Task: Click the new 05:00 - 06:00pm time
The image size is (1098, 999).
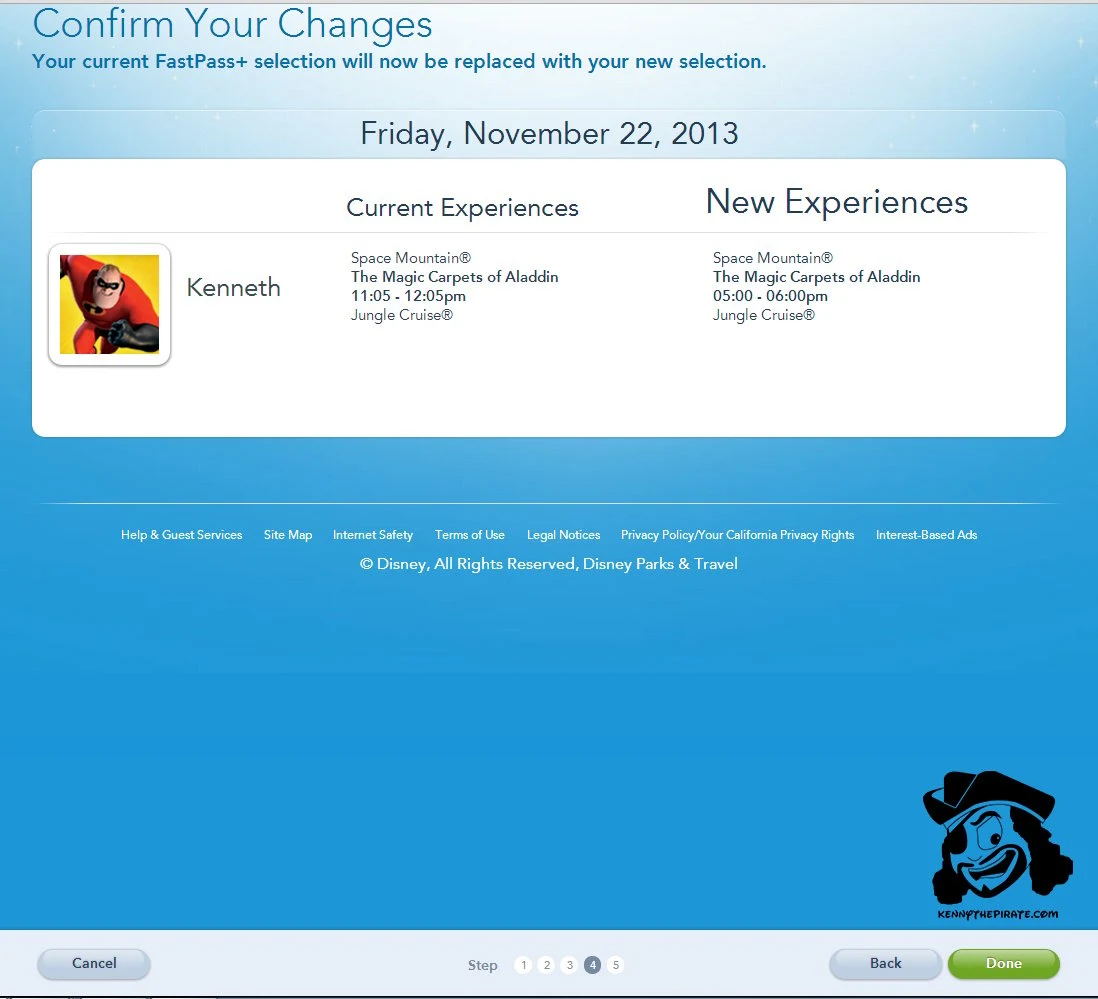Action: pyautogui.click(x=770, y=296)
